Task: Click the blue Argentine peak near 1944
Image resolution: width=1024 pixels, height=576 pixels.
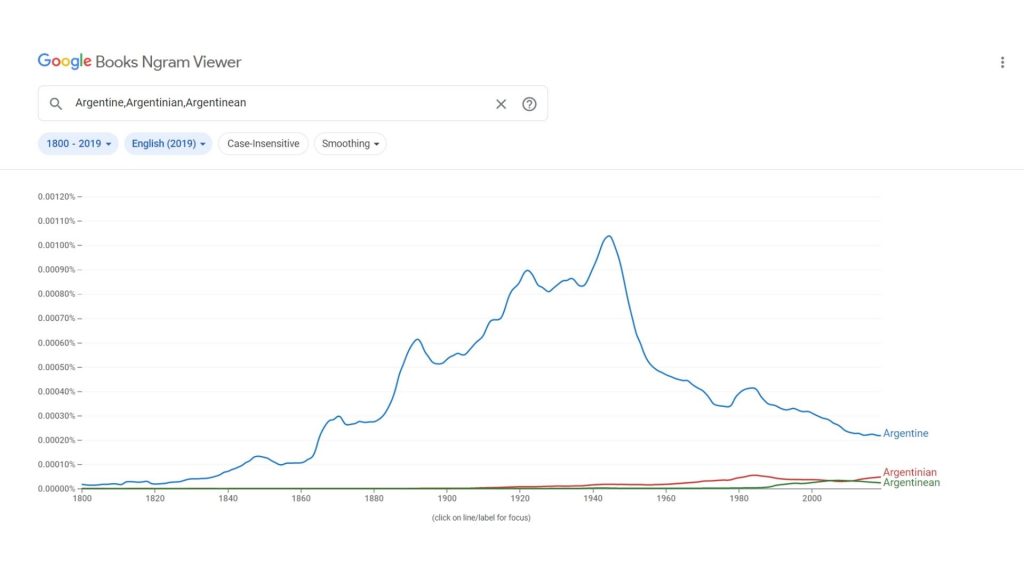Action: pyautogui.click(x=608, y=237)
